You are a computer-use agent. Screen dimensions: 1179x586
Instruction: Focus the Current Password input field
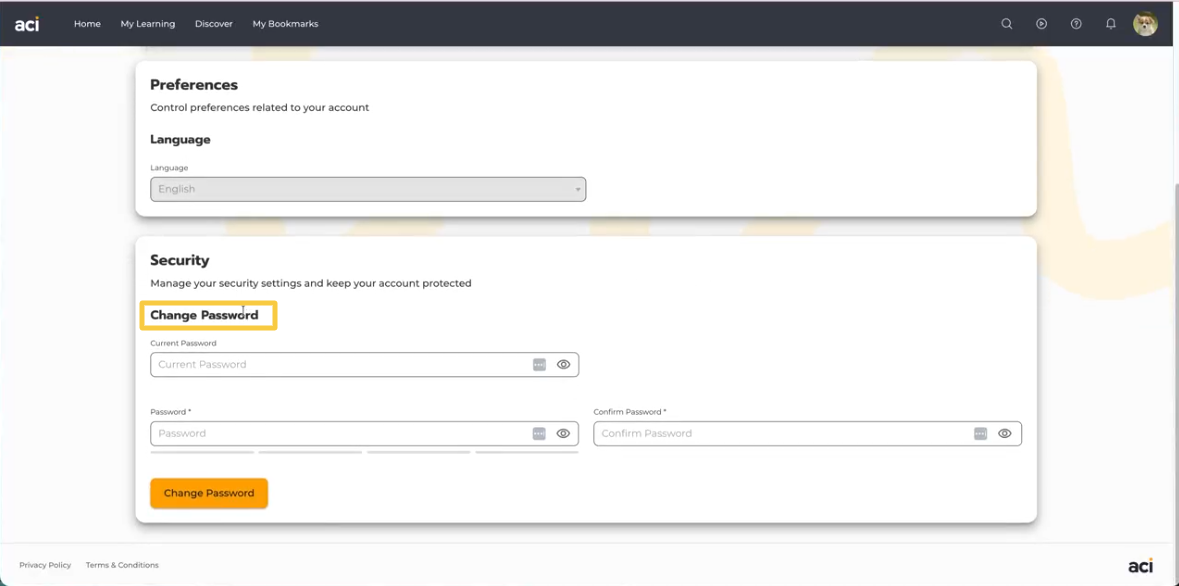coord(340,365)
